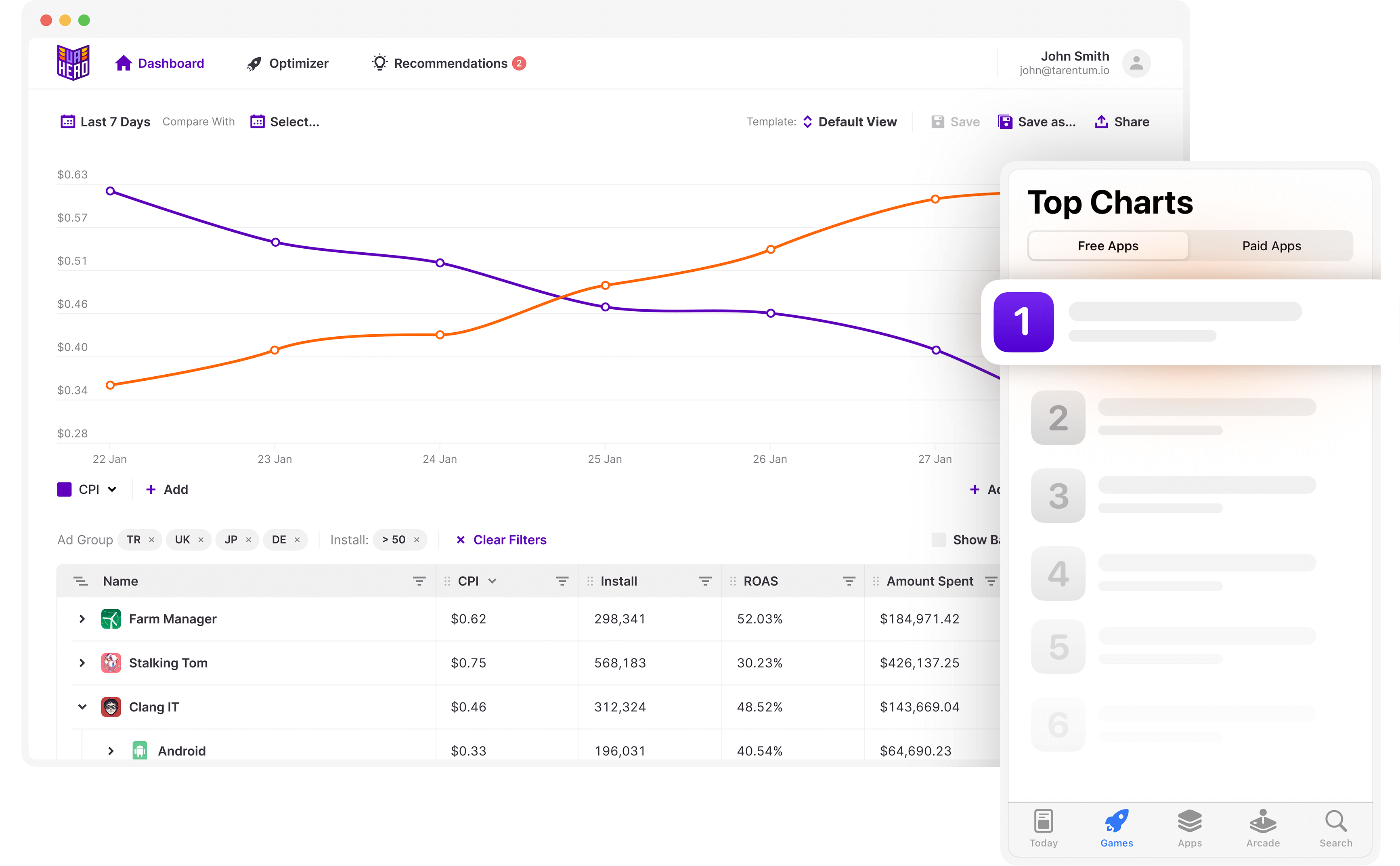This screenshot has width=1400, height=866.
Task: Expand the Android sub-row
Action: [x=111, y=750]
